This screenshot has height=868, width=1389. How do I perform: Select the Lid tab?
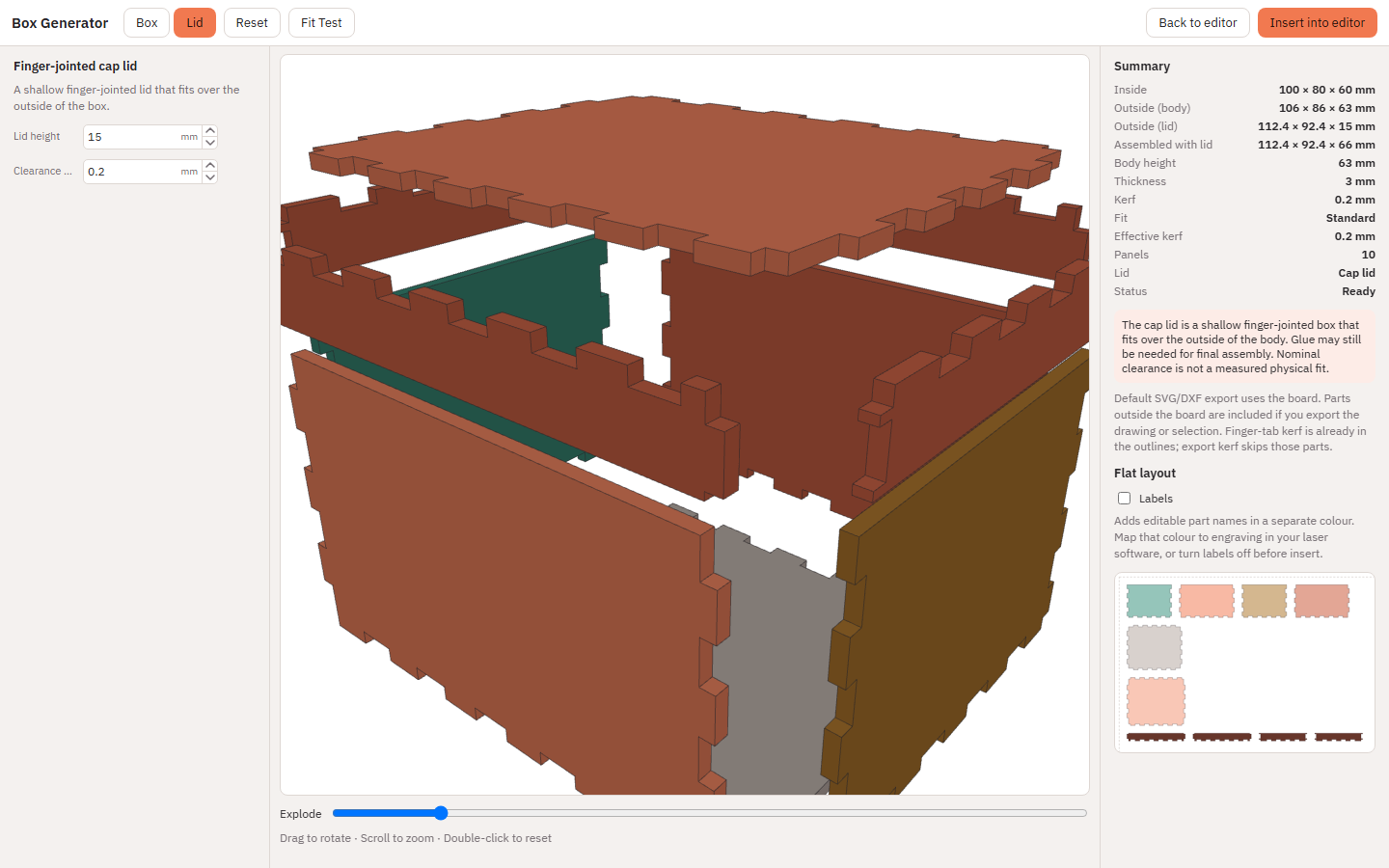(195, 22)
